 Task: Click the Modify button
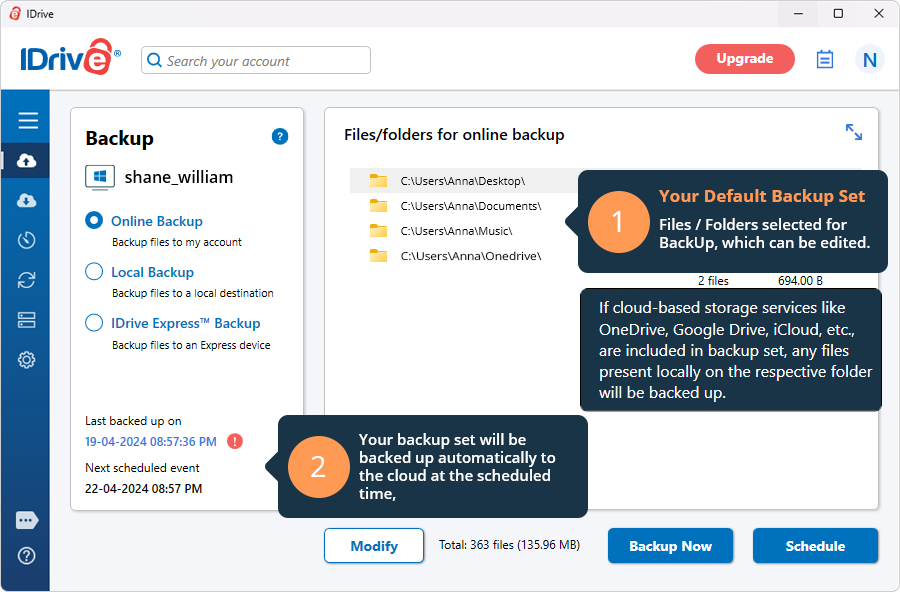tap(373, 546)
